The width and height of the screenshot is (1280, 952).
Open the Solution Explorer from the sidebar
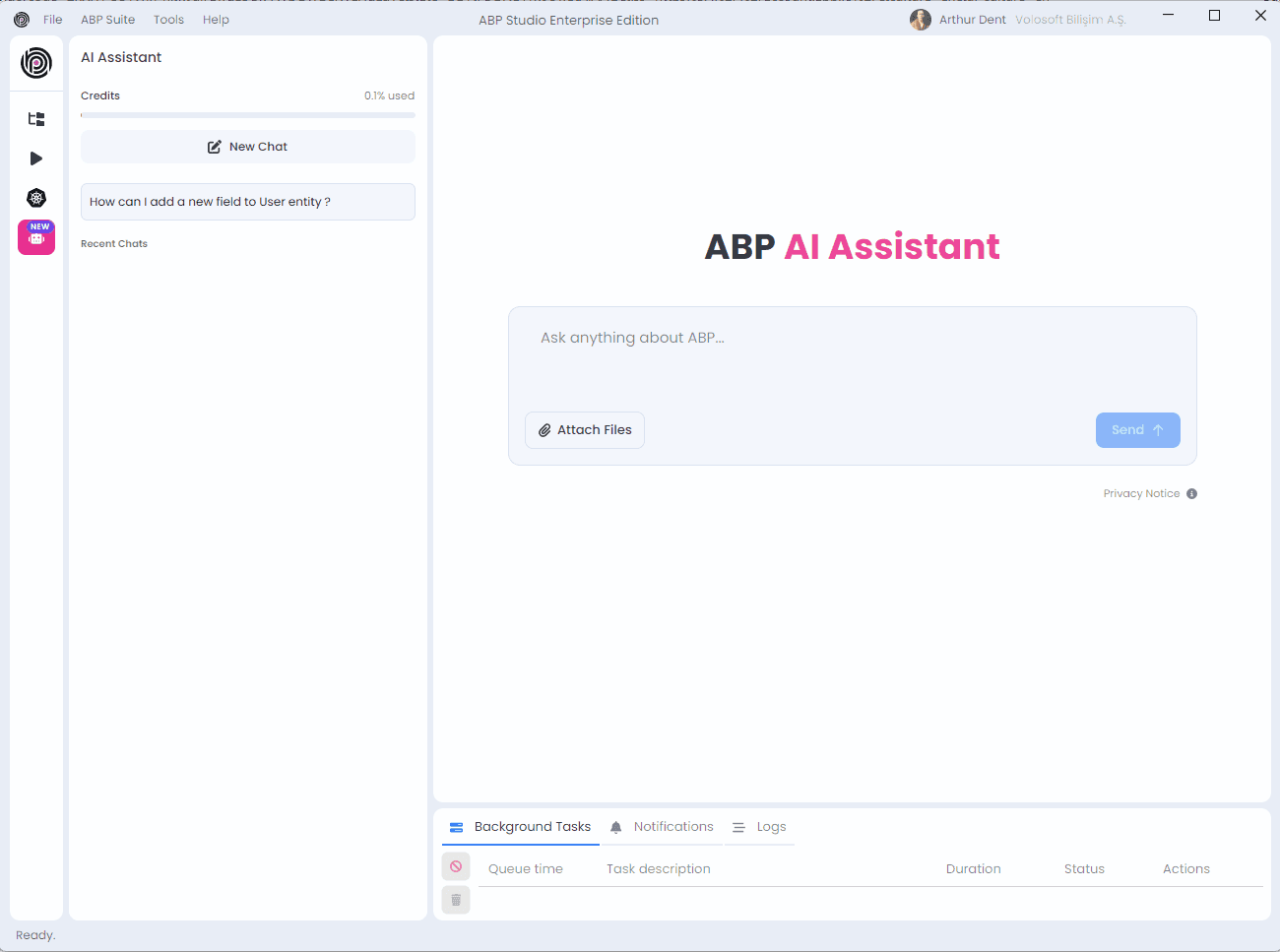(x=35, y=119)
